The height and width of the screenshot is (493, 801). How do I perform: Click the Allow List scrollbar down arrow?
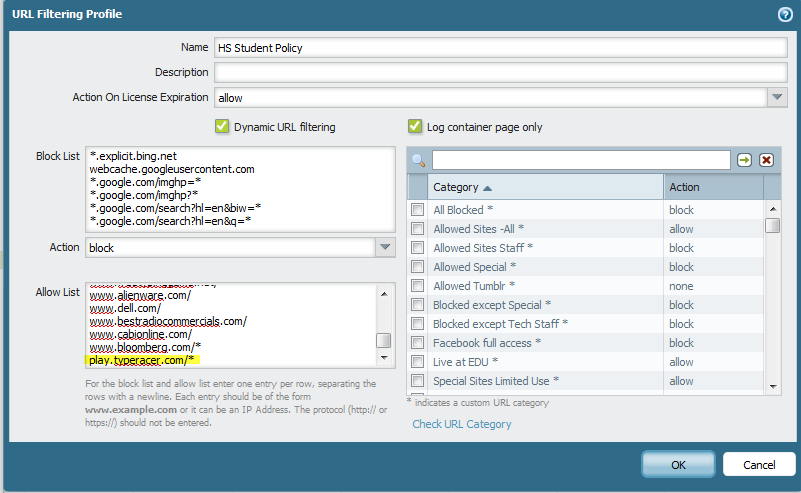click(x=384, y=358)
